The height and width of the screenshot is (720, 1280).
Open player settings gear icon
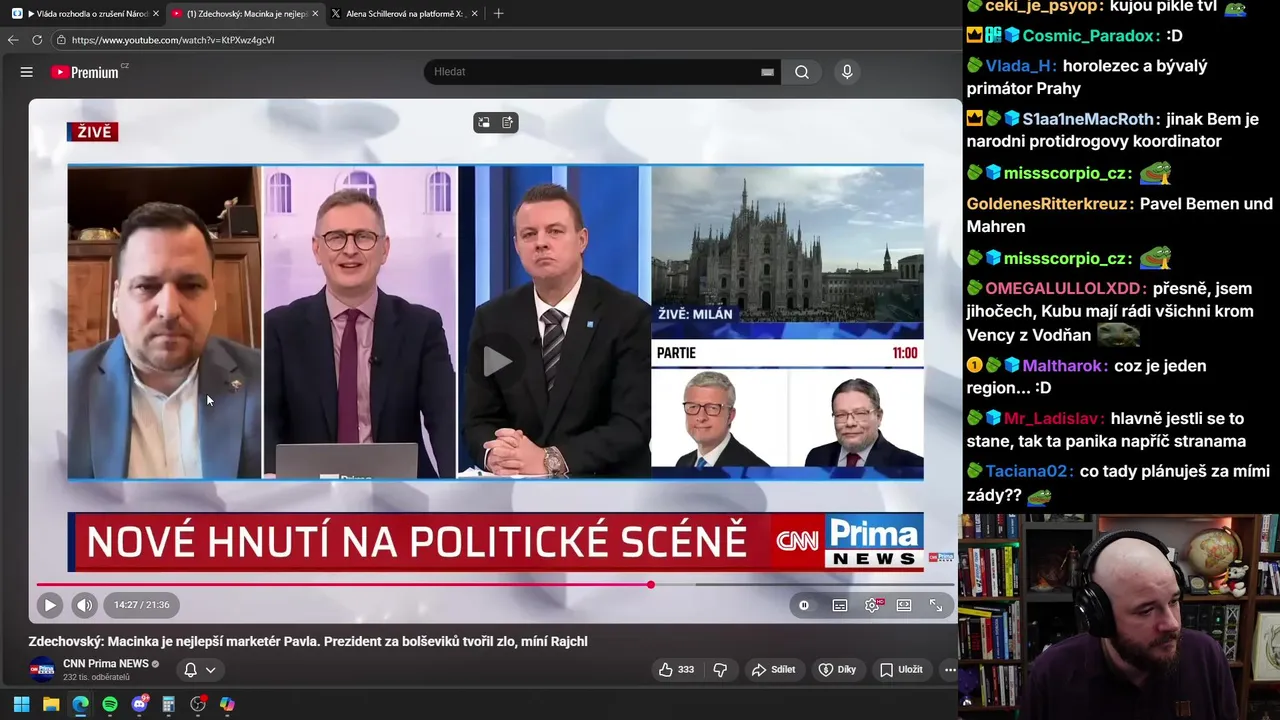pos(873,605)
